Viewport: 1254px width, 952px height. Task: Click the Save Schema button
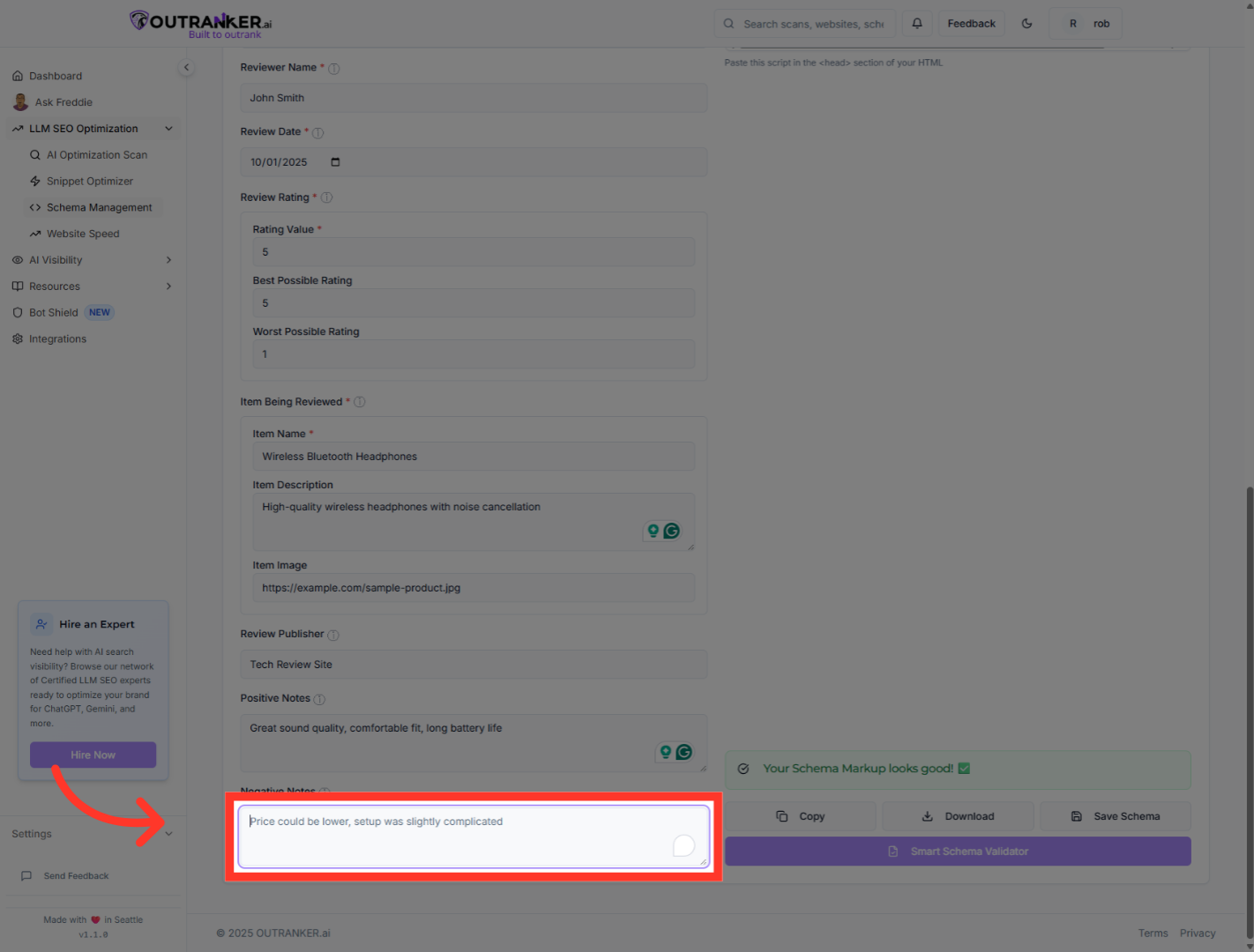pos(1116,816)
